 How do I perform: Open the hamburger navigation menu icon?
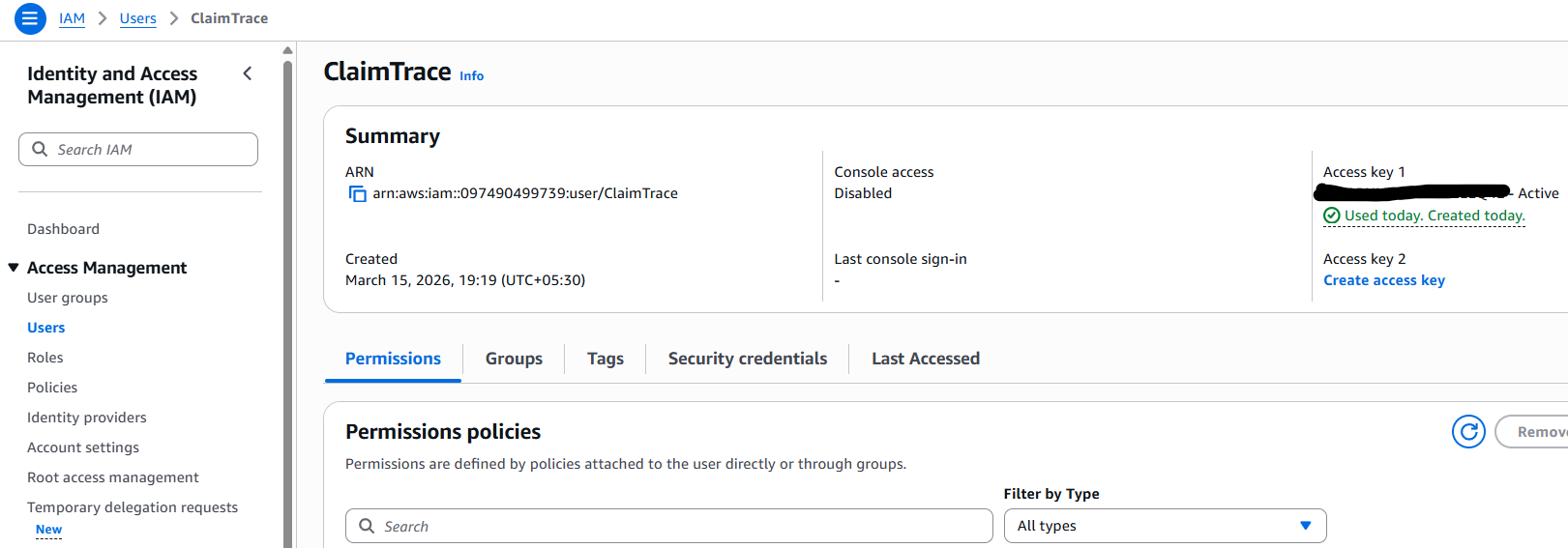coord(30,18)
